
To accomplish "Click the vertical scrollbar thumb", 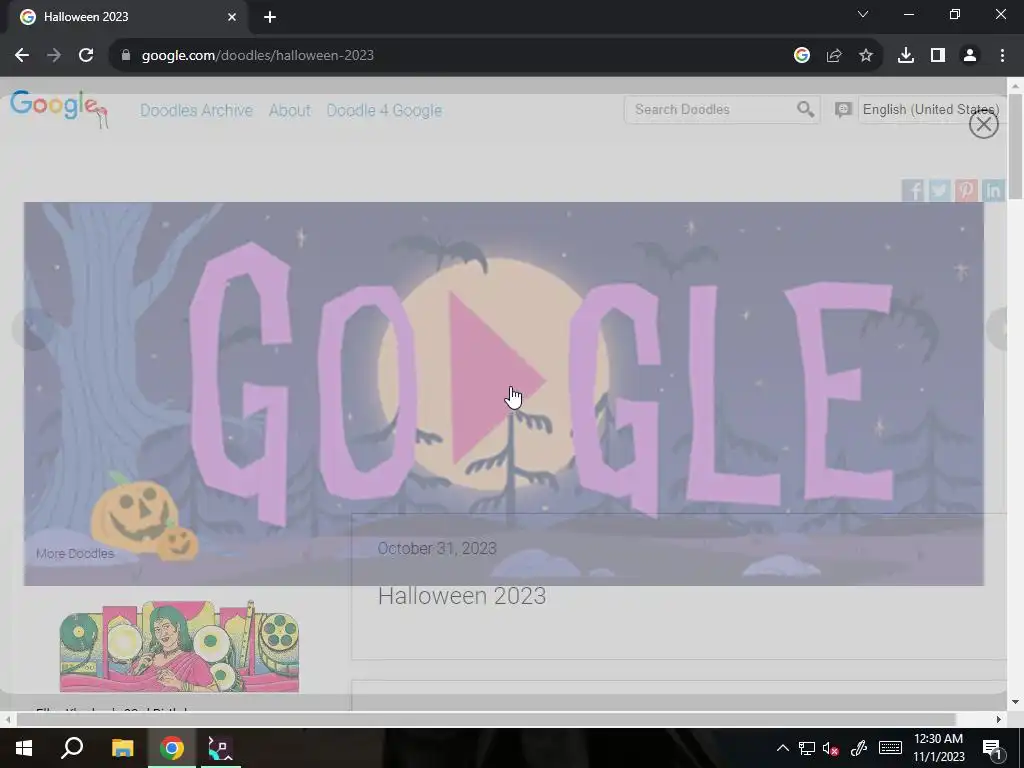I will 1016,146.
